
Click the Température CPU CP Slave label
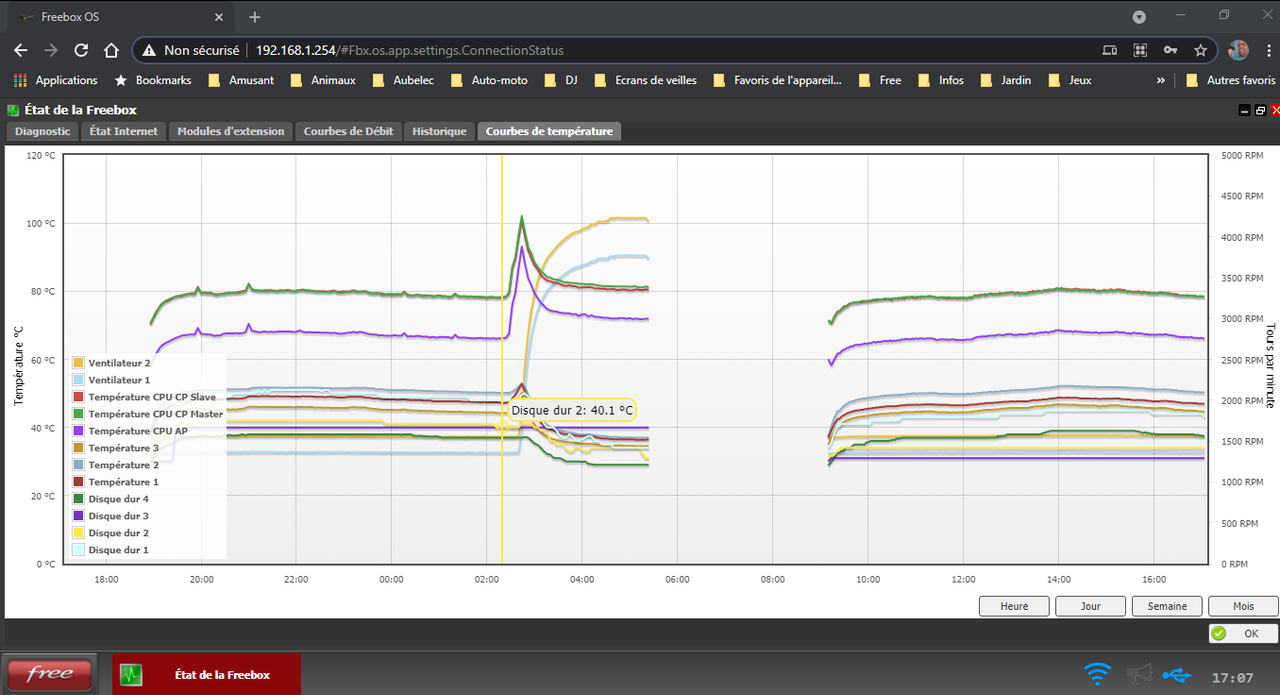coord(152,397)
